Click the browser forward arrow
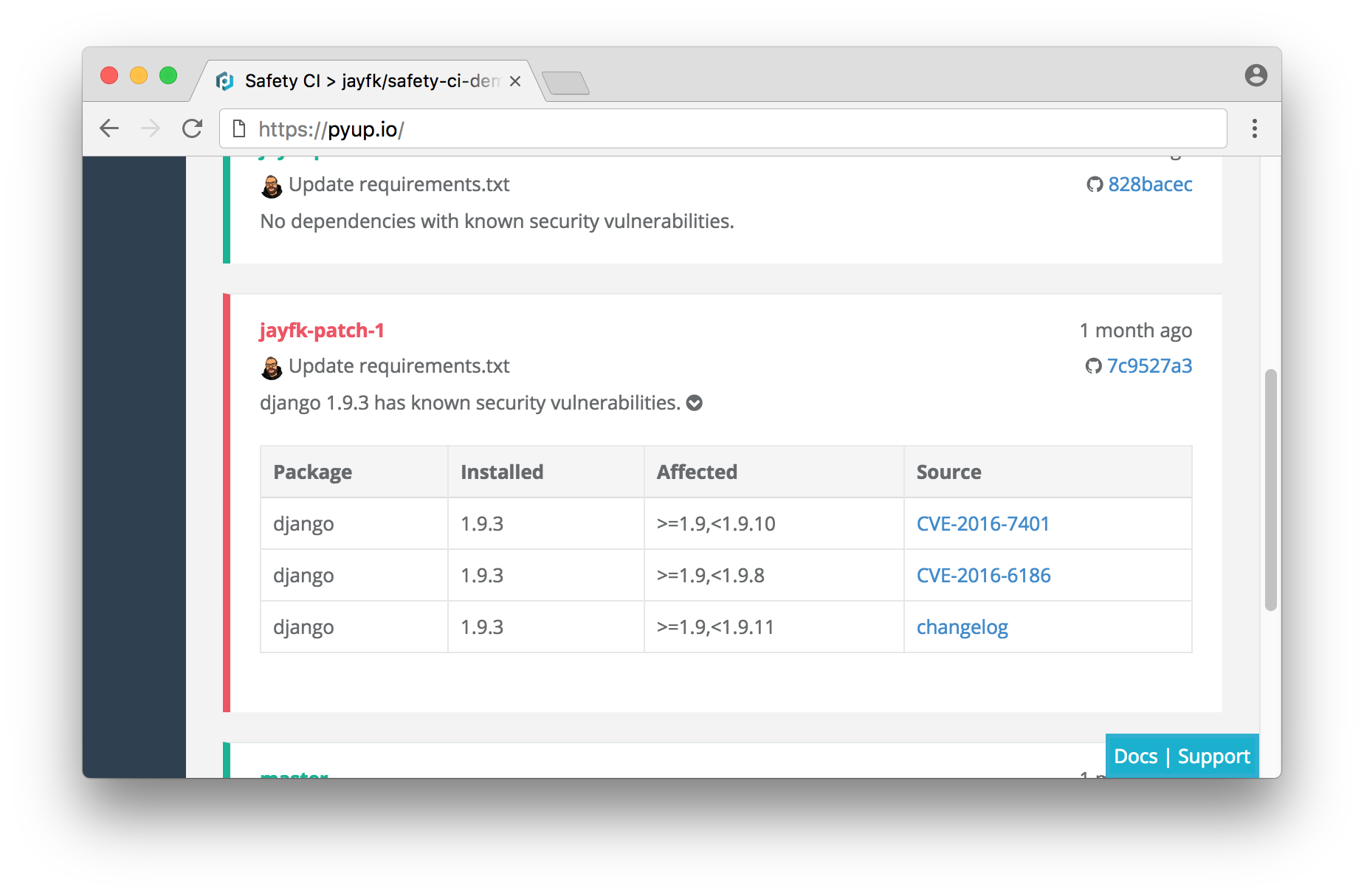This screenshot has height=896, width=1364. pos(151,128)
